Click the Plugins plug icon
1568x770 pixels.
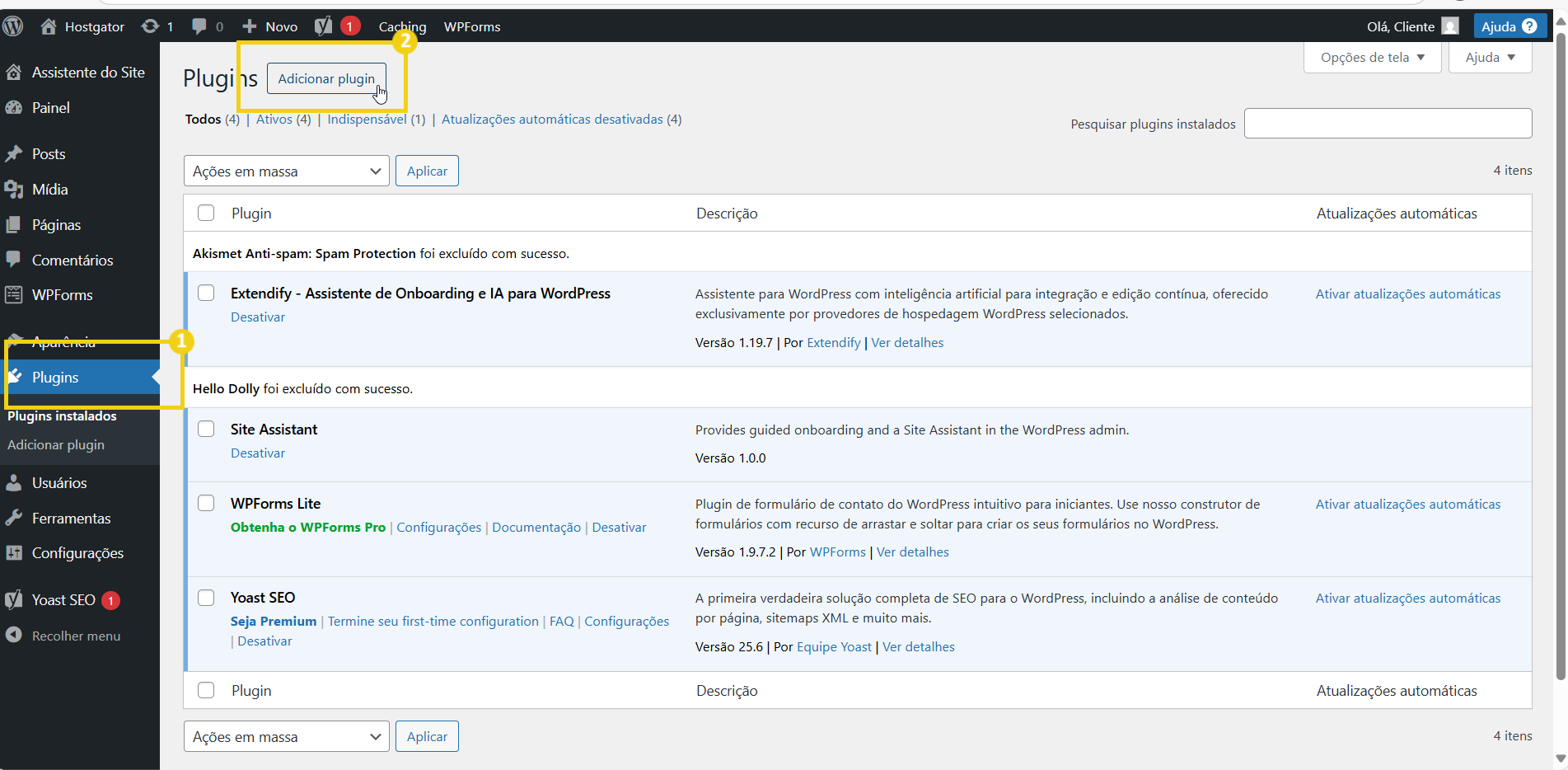pos(15,377)
